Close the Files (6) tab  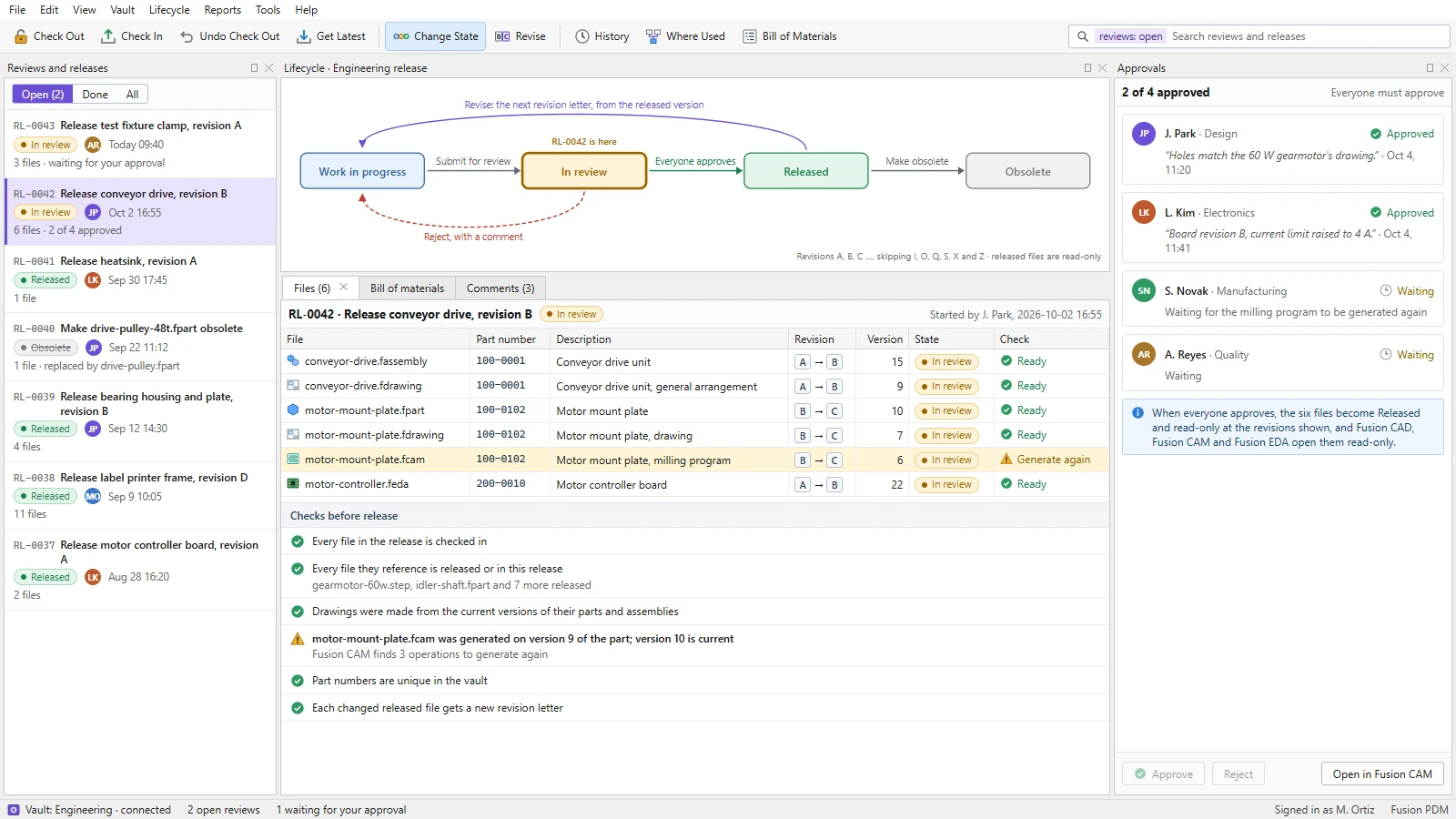(x=344, y=288)
